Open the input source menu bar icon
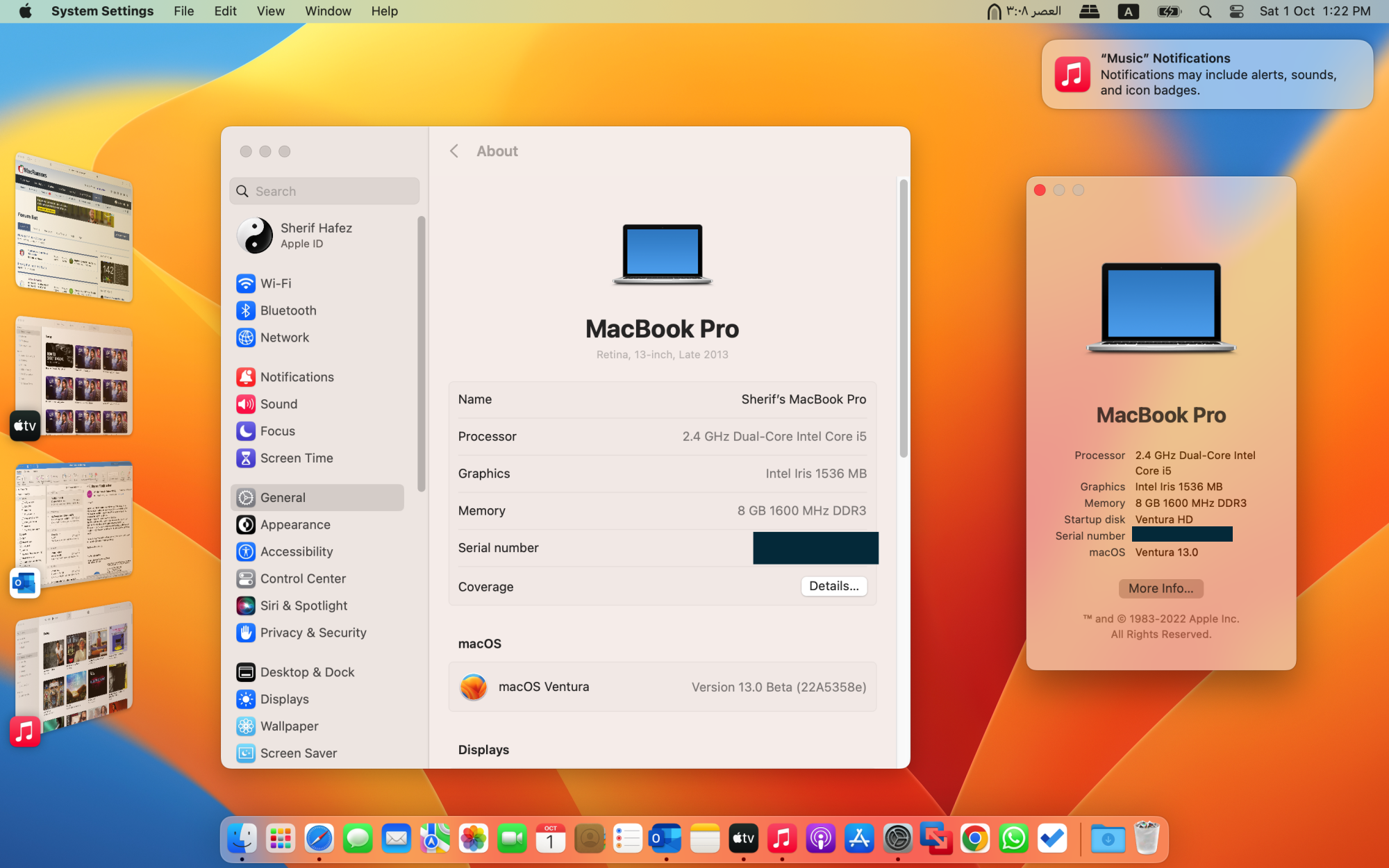Screen dimensions: 1389x868 pos(1128,11)
